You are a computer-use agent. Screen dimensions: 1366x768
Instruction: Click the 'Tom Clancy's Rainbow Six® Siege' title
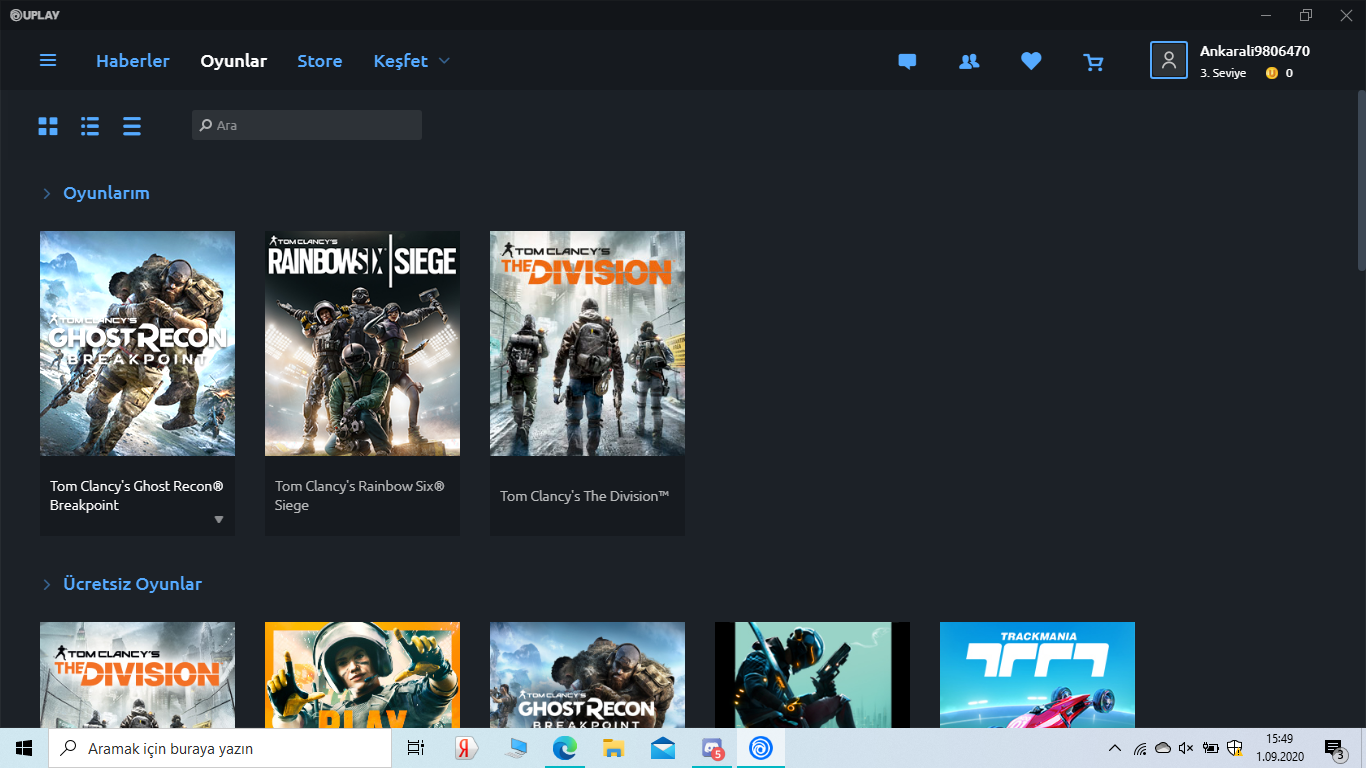pos(360,496)
